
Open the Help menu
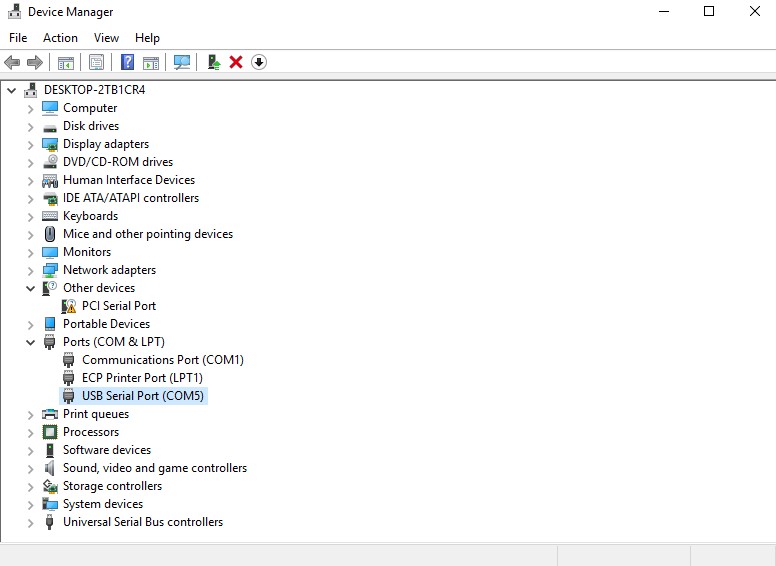[x=147, y=38]
